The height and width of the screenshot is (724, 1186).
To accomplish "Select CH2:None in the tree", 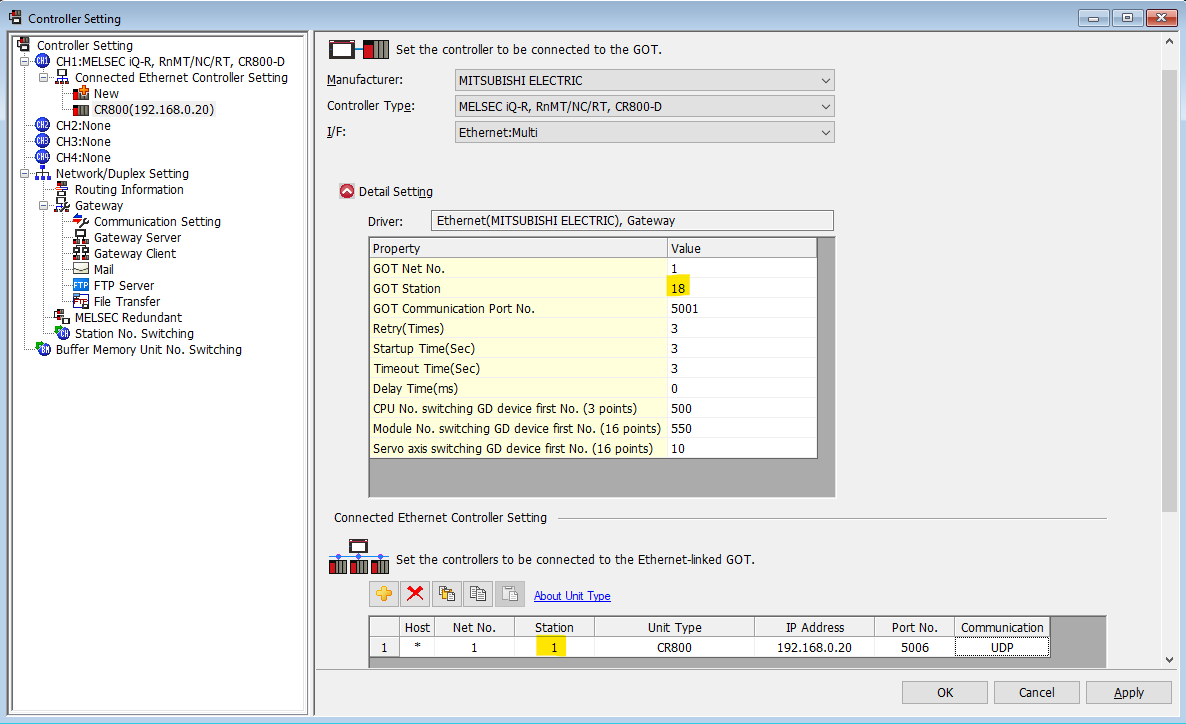I will tap(83, 126).
